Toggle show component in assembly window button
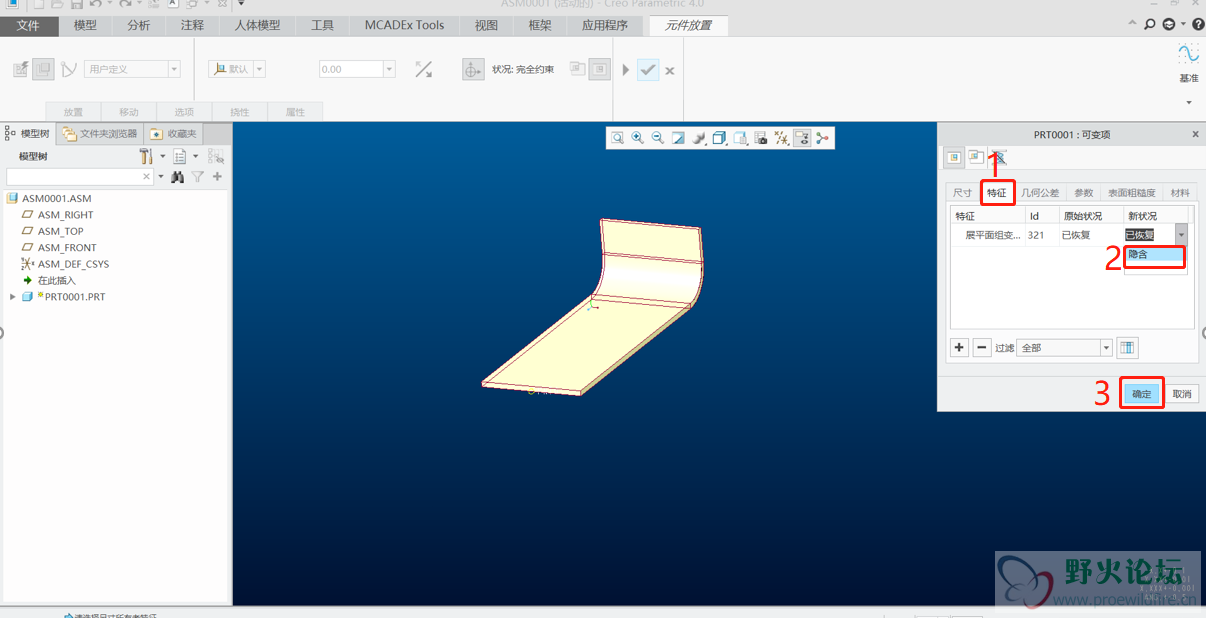 599,69
